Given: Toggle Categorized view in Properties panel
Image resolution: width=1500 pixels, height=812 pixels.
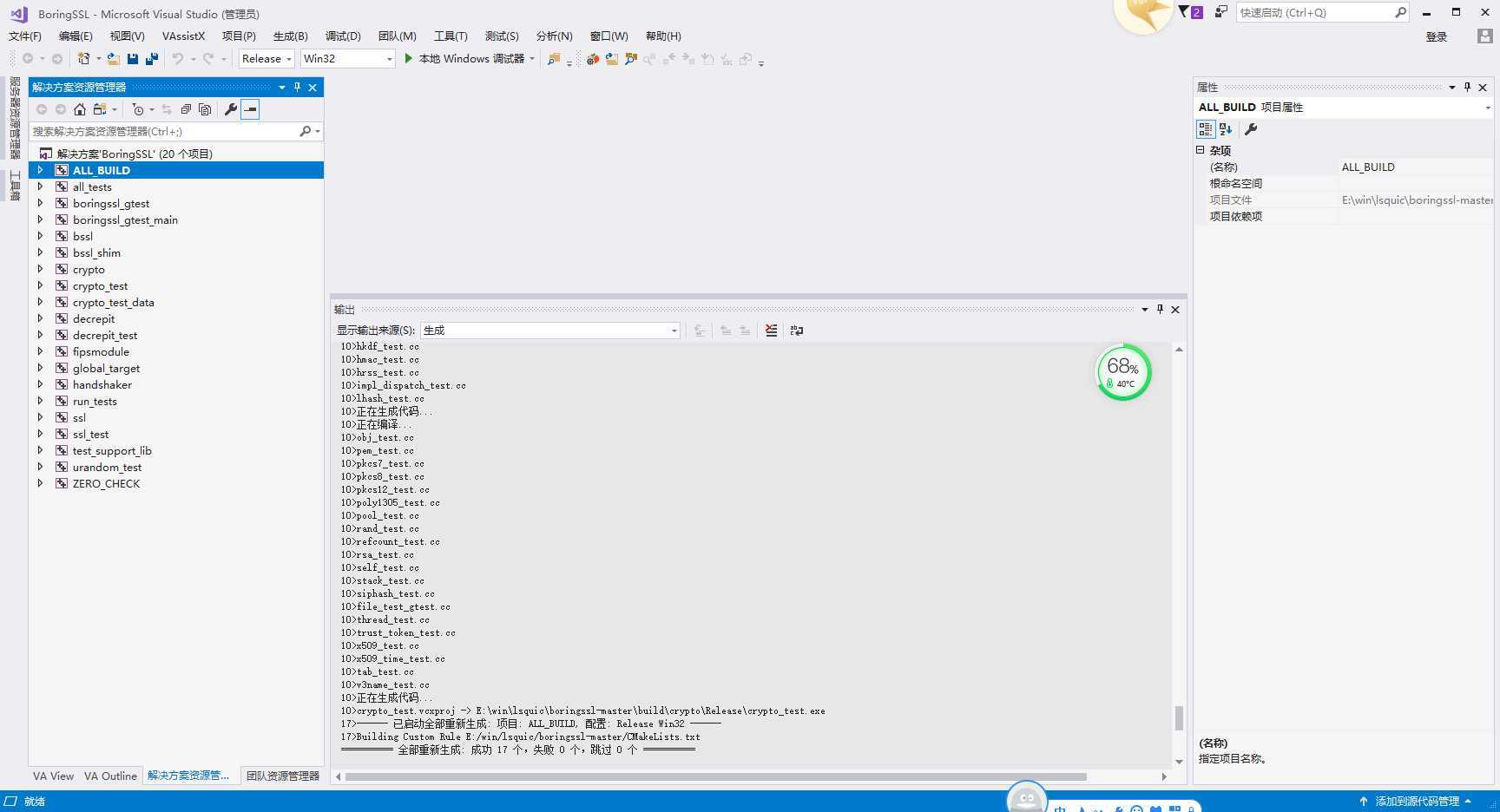Looking at the screenshot, I should pos(1206,129).
